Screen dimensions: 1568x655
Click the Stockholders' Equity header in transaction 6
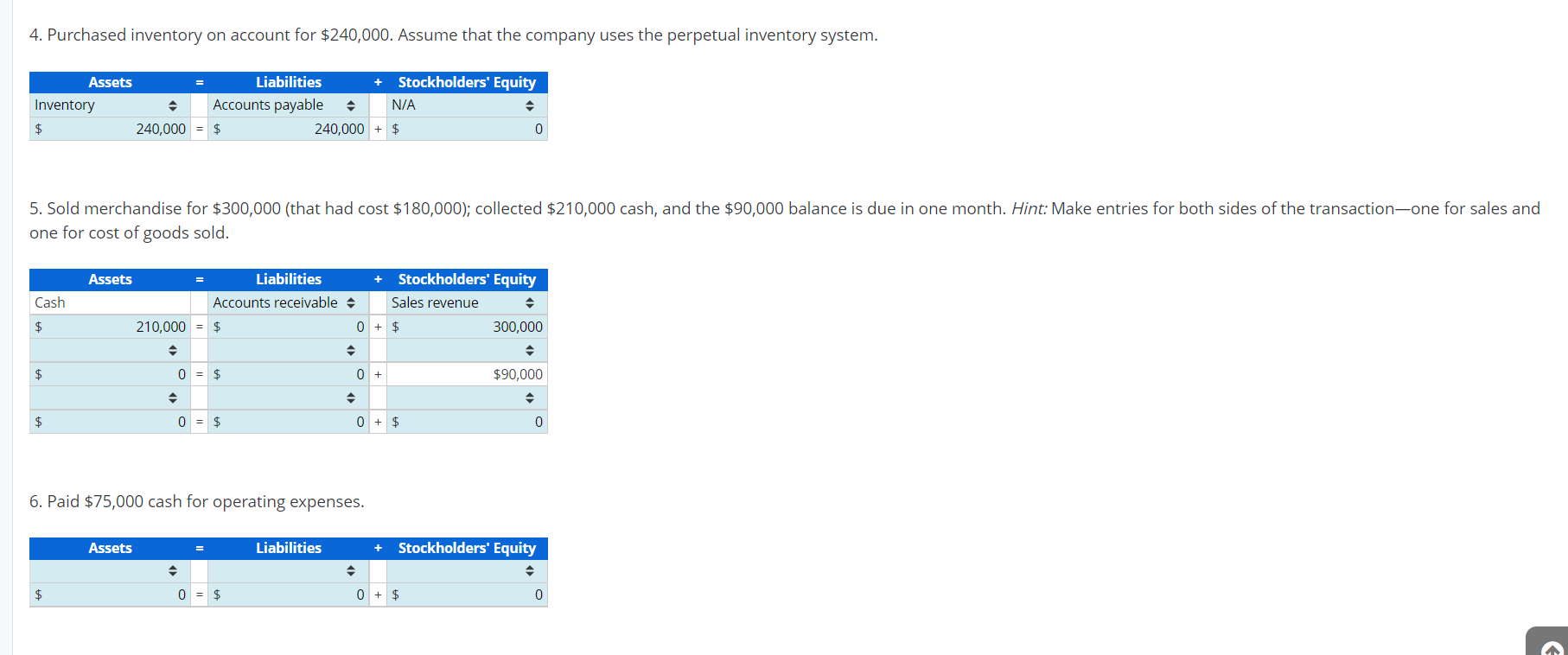pos(467,548)
